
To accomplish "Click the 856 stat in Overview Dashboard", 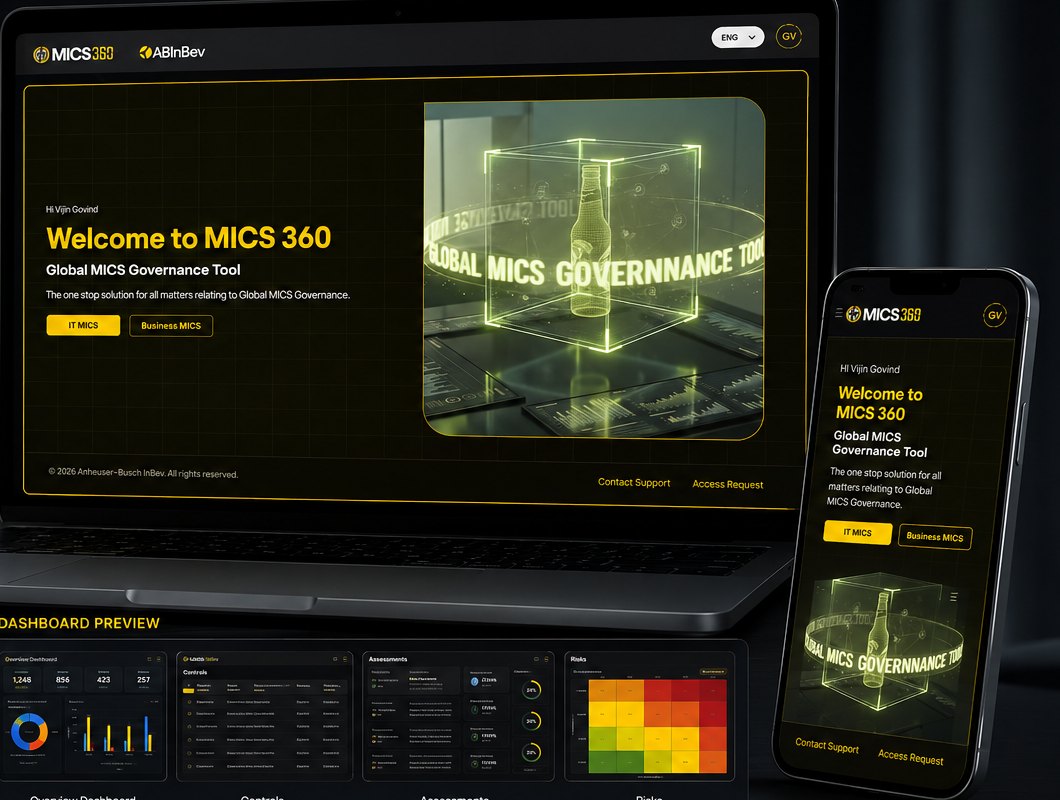I will tap(63, 680).
